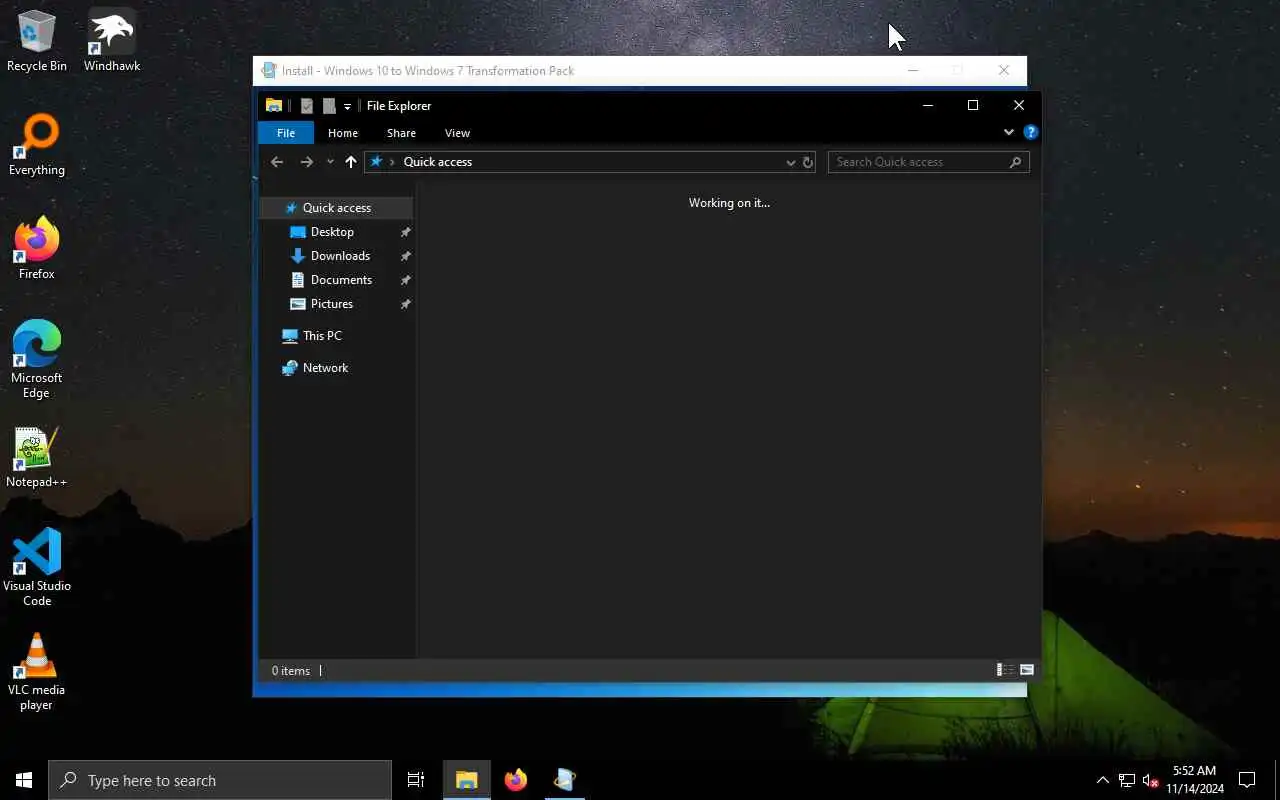Click the pin icon beside Downloads
Viewport: 1280px width, 800px height.
point(405,256)
